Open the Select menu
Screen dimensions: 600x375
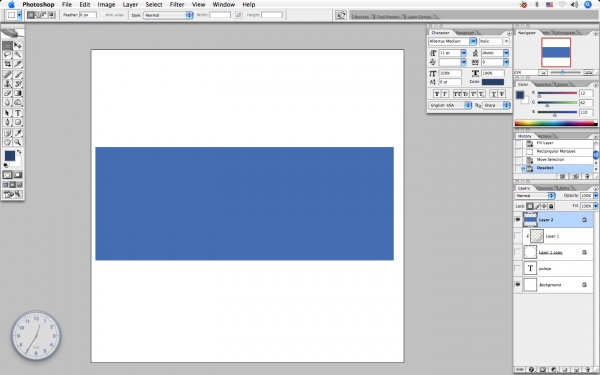tap(154, 5)
